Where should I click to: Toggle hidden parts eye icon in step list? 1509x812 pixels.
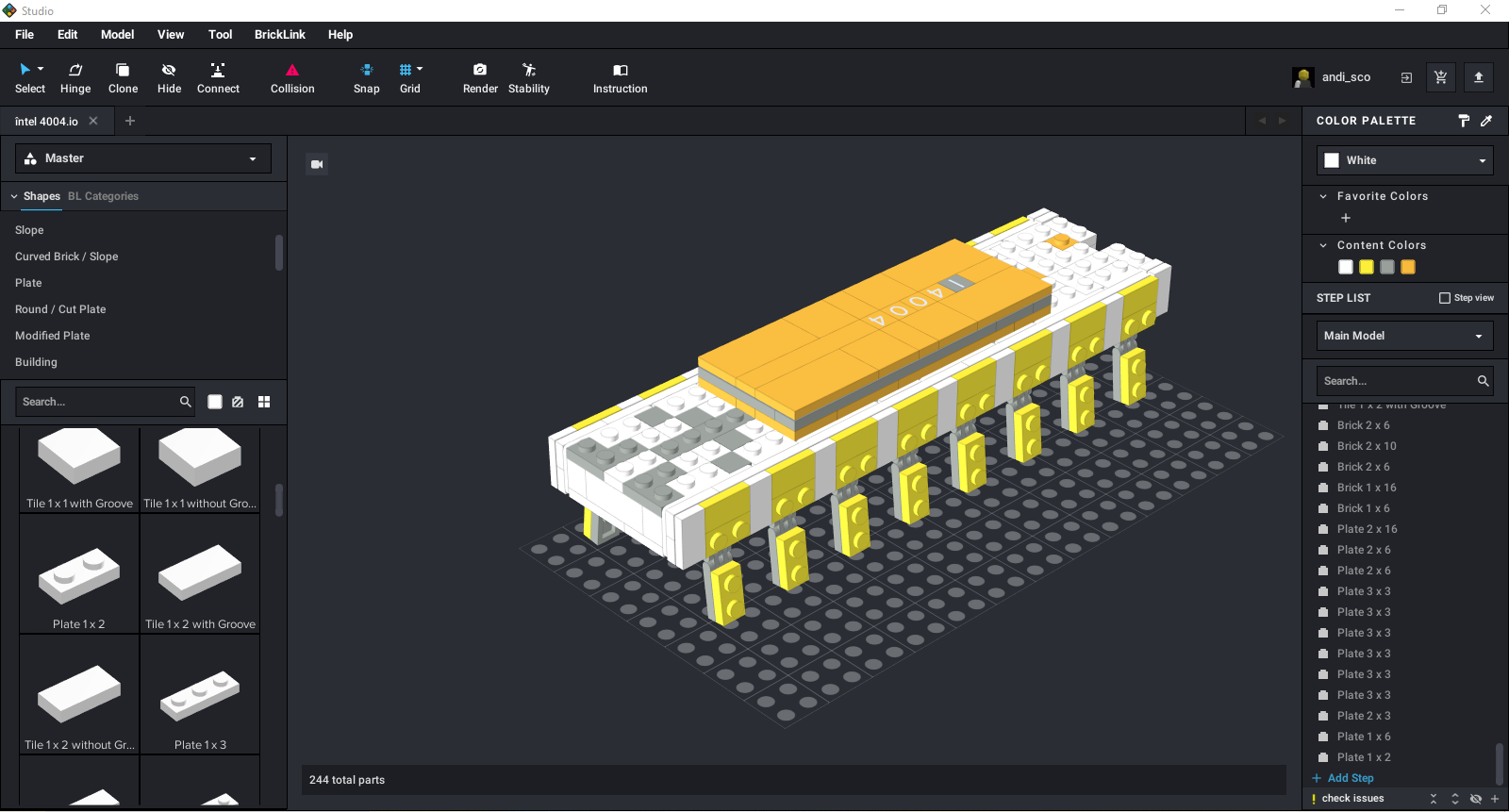point(1476,799)
